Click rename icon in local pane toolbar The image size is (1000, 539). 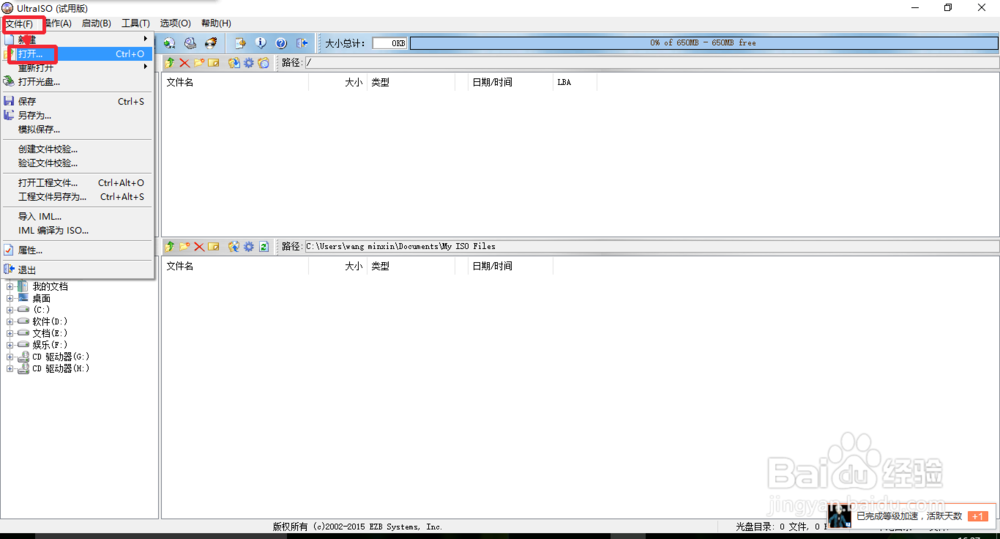click(x=214, y=246)
